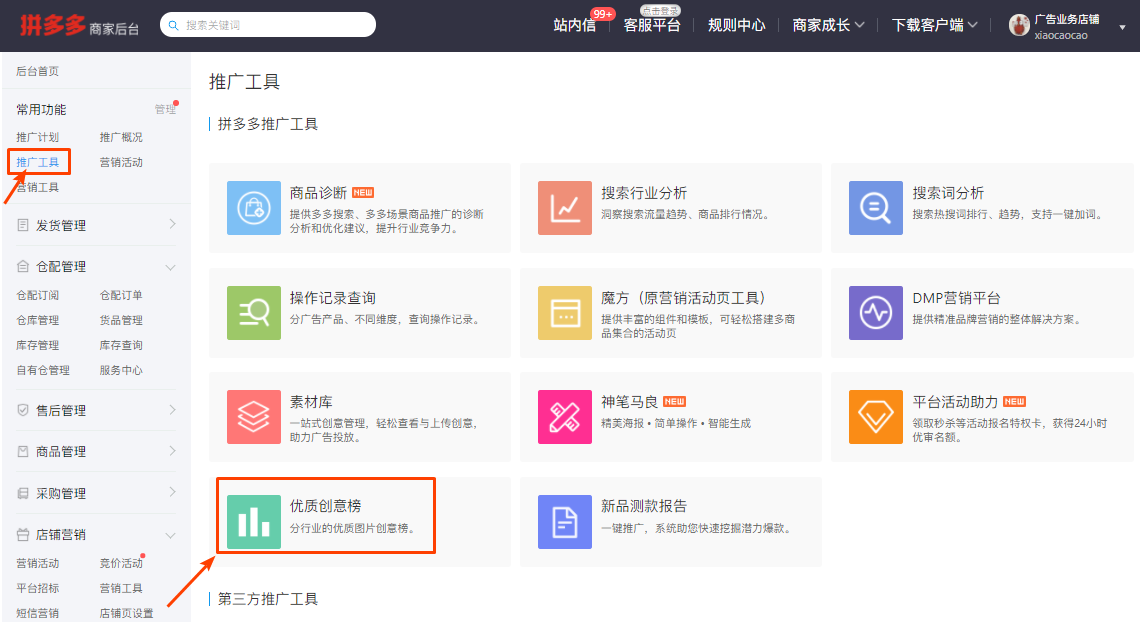The height and width of the screenshot is (622, 1140).
Task: Expand the 采购管理 chevron
Action: coord(172,492)
